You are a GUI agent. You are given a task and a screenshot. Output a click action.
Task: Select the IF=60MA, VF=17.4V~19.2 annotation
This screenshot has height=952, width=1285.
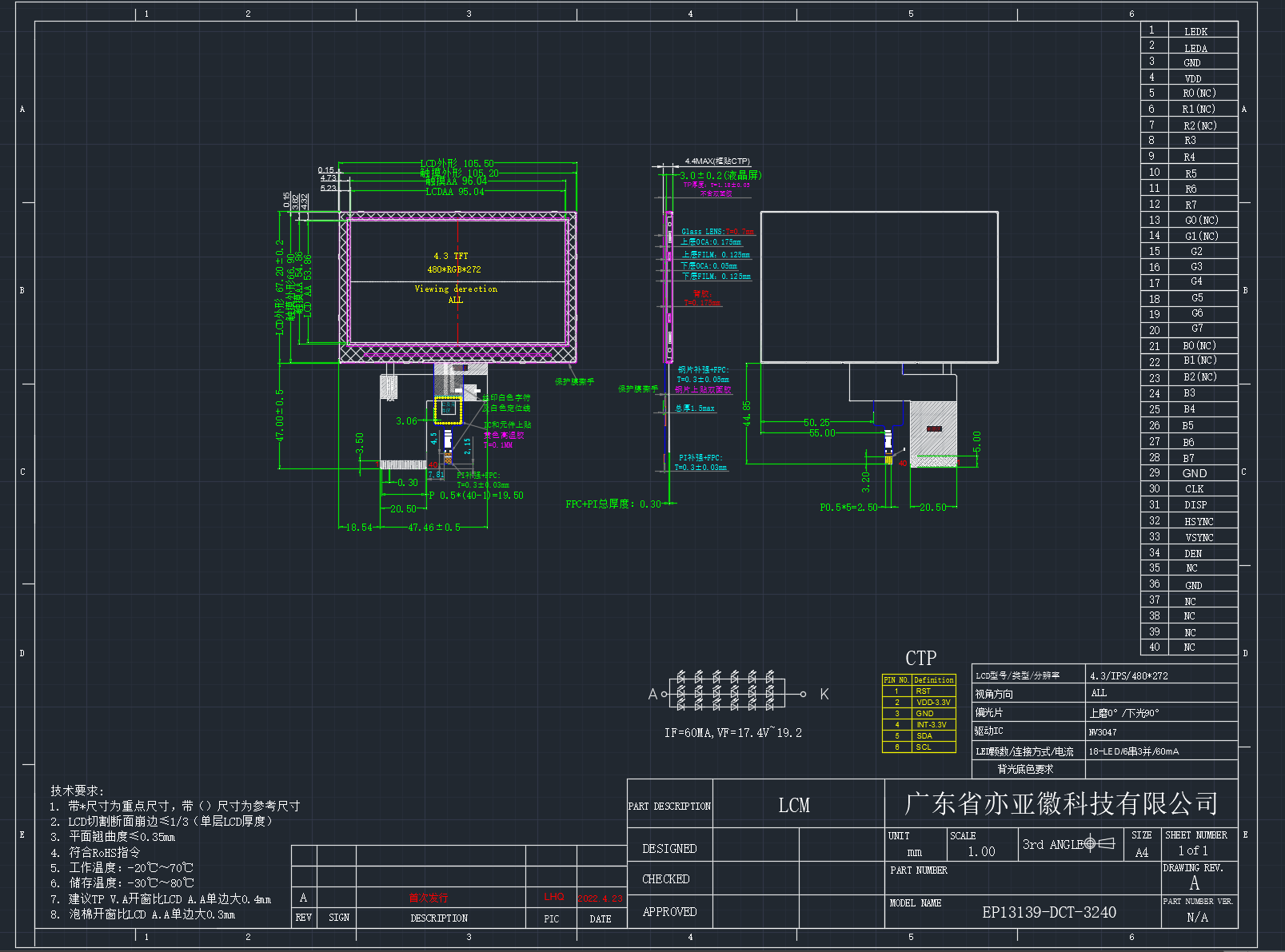pos(732,732)
